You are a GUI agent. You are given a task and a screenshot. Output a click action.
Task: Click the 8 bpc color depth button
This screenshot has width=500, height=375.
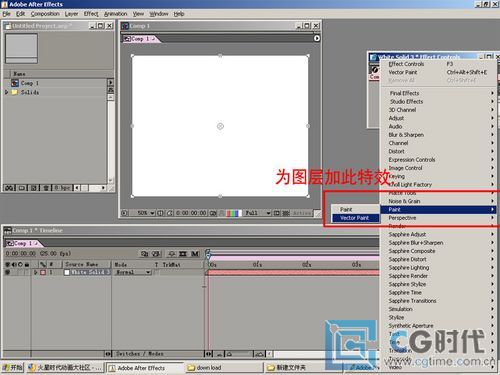(x=63, y=188)
